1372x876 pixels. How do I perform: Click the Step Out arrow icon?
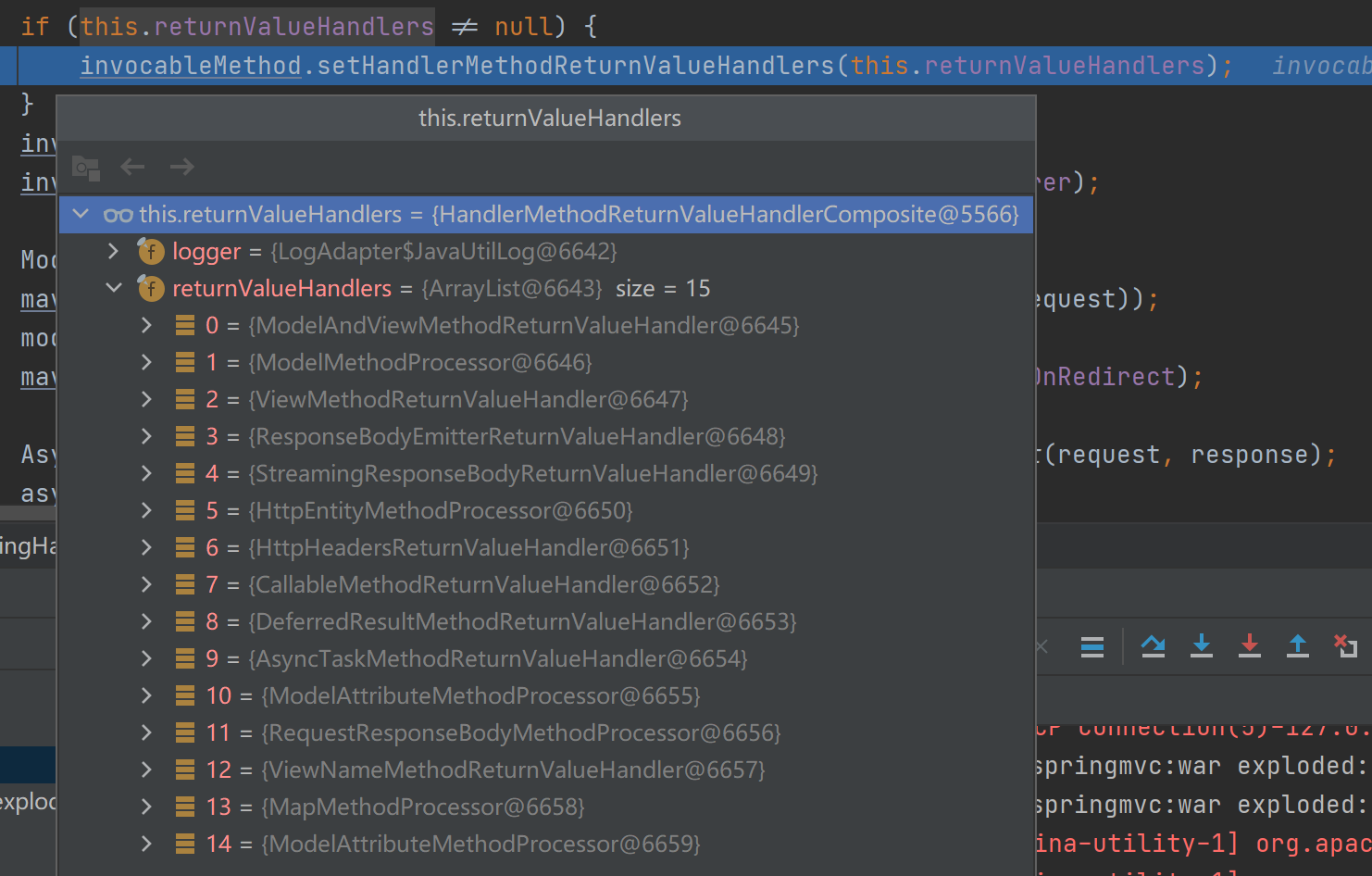(x=1298, y=645)
